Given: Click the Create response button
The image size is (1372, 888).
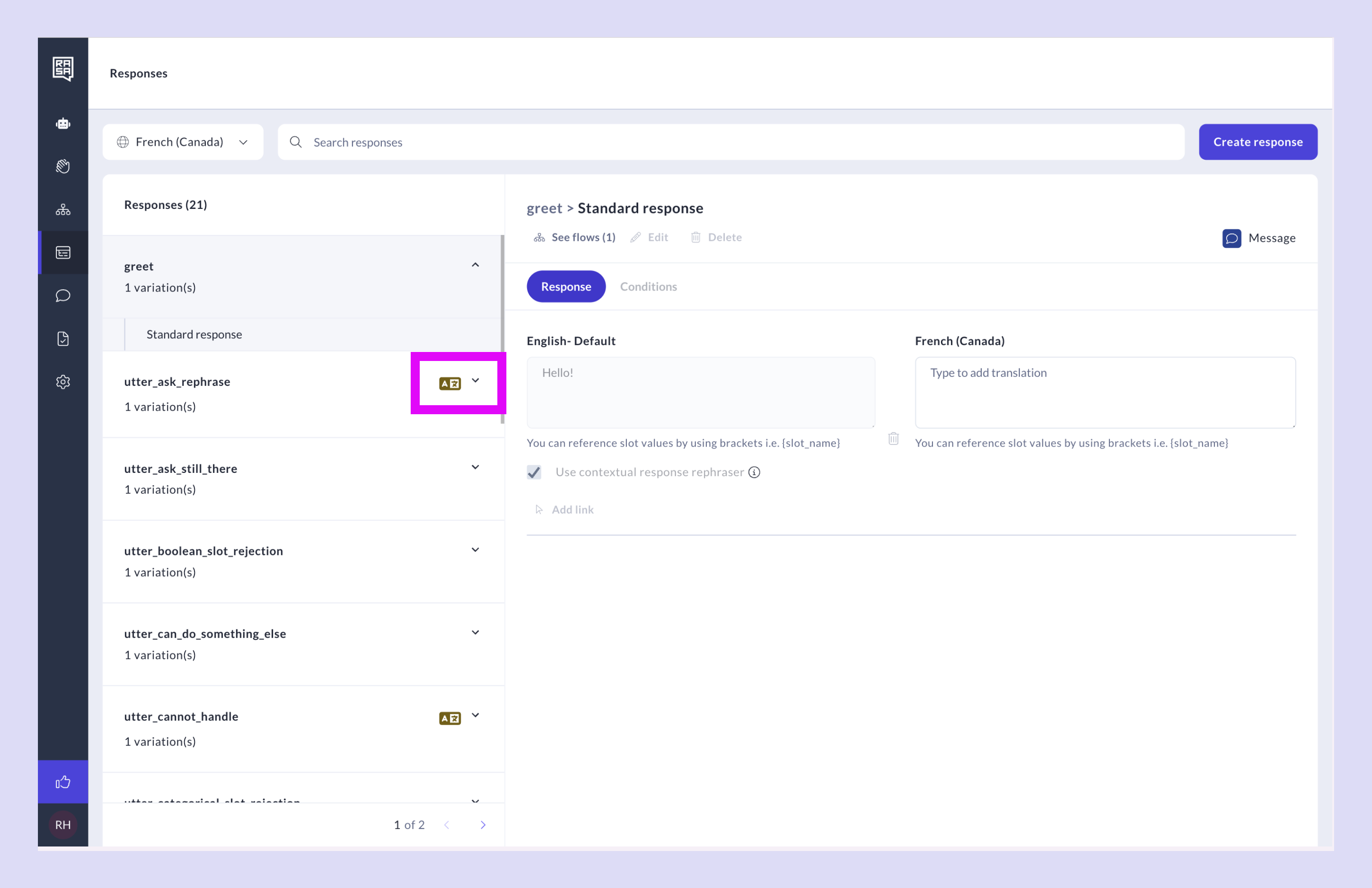Looking at the screenshot, I should [x=1258, y=142].
